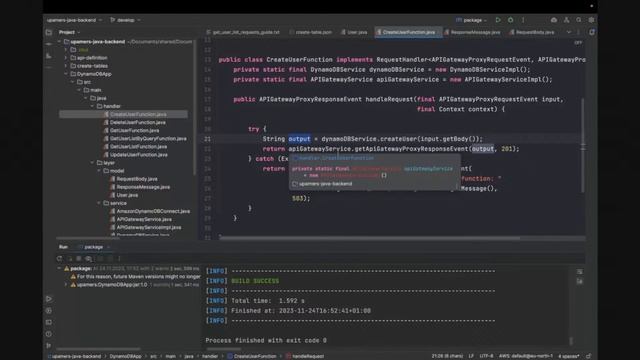Collapse the package run result node
This screenshot has height=360, width=640.
click(60, 268)
